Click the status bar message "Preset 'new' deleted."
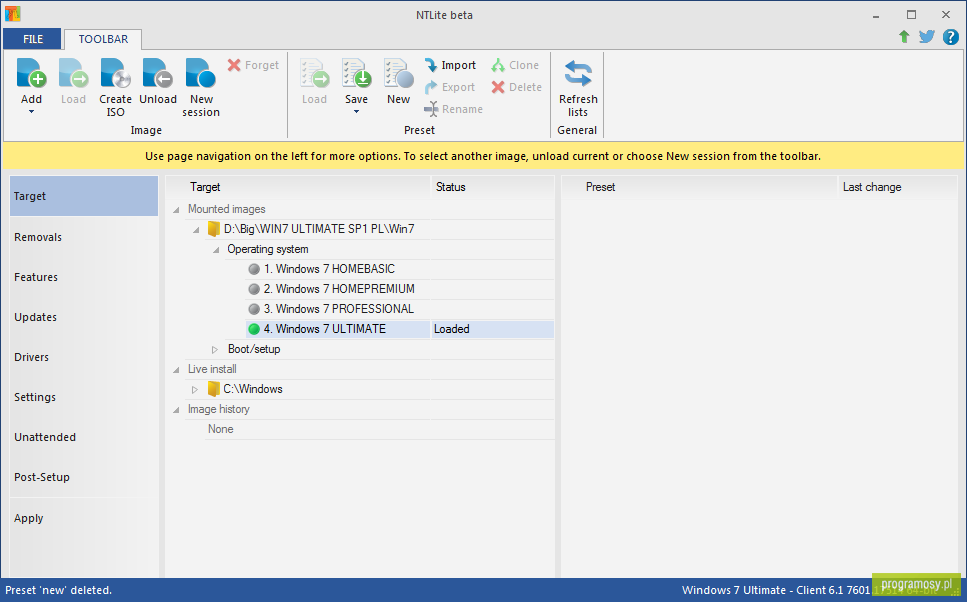 click(x=59, y=590)
